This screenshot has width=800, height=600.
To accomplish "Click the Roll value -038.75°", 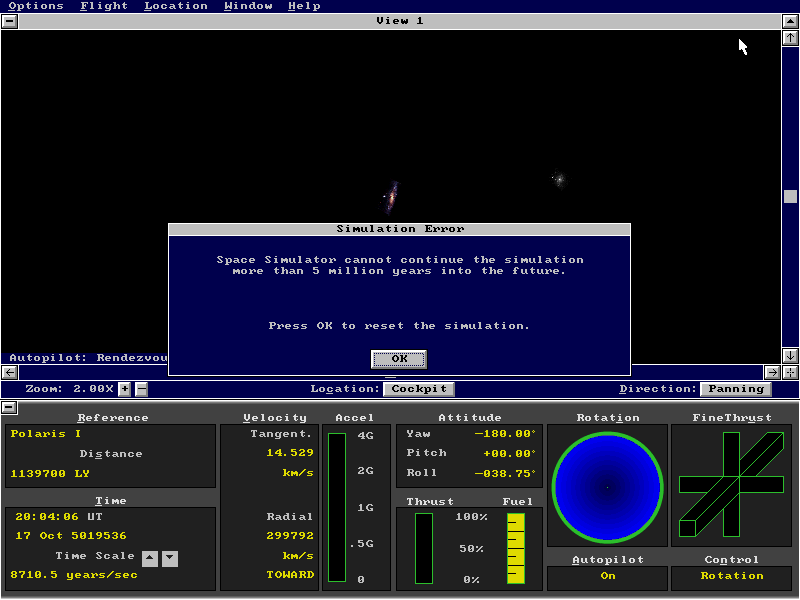I will 505,473.
